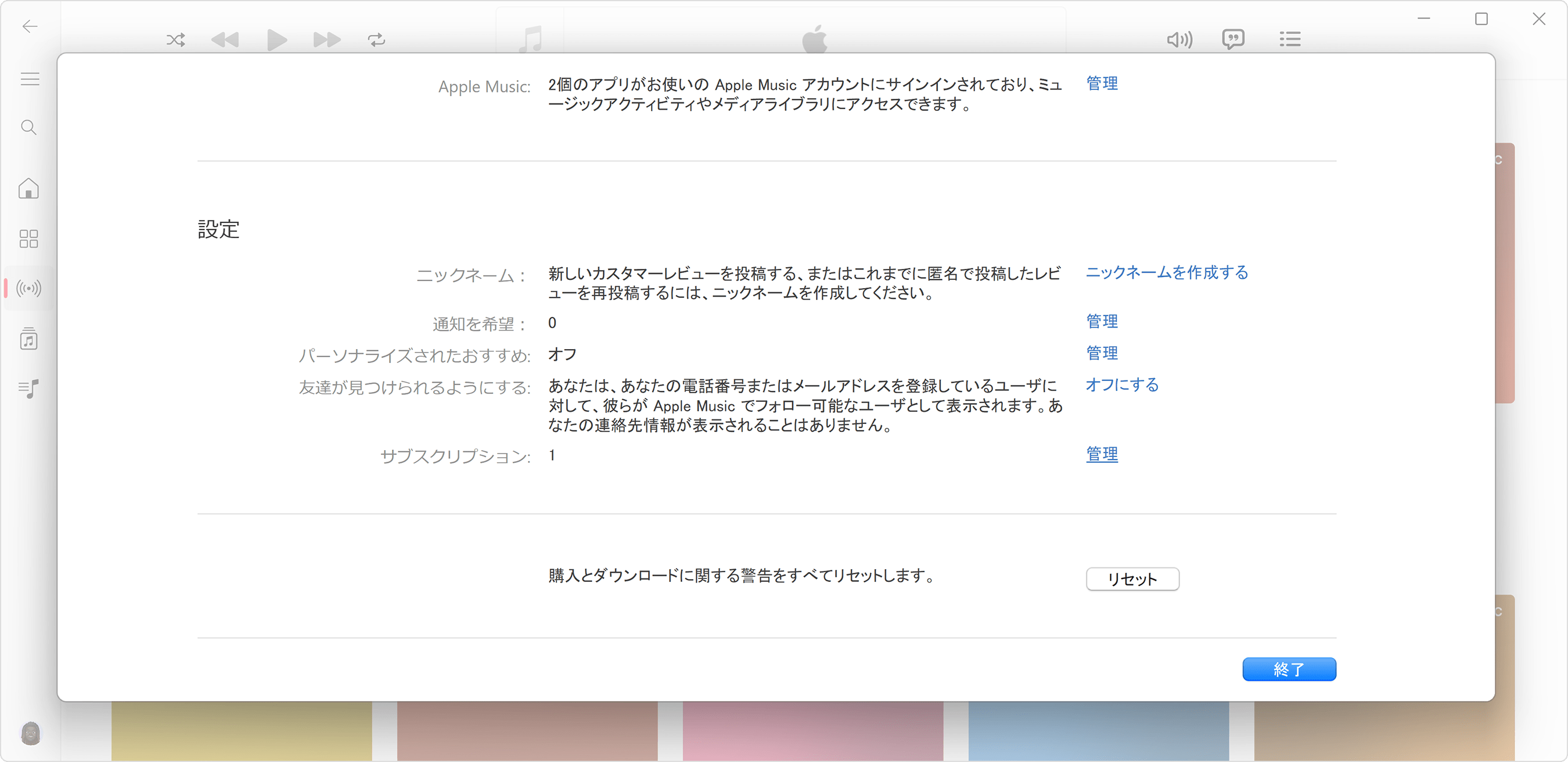Click ニックネームを作成する link
Screen dimensions: 1568x762
pyautogui.click(x=1166, y=272)
